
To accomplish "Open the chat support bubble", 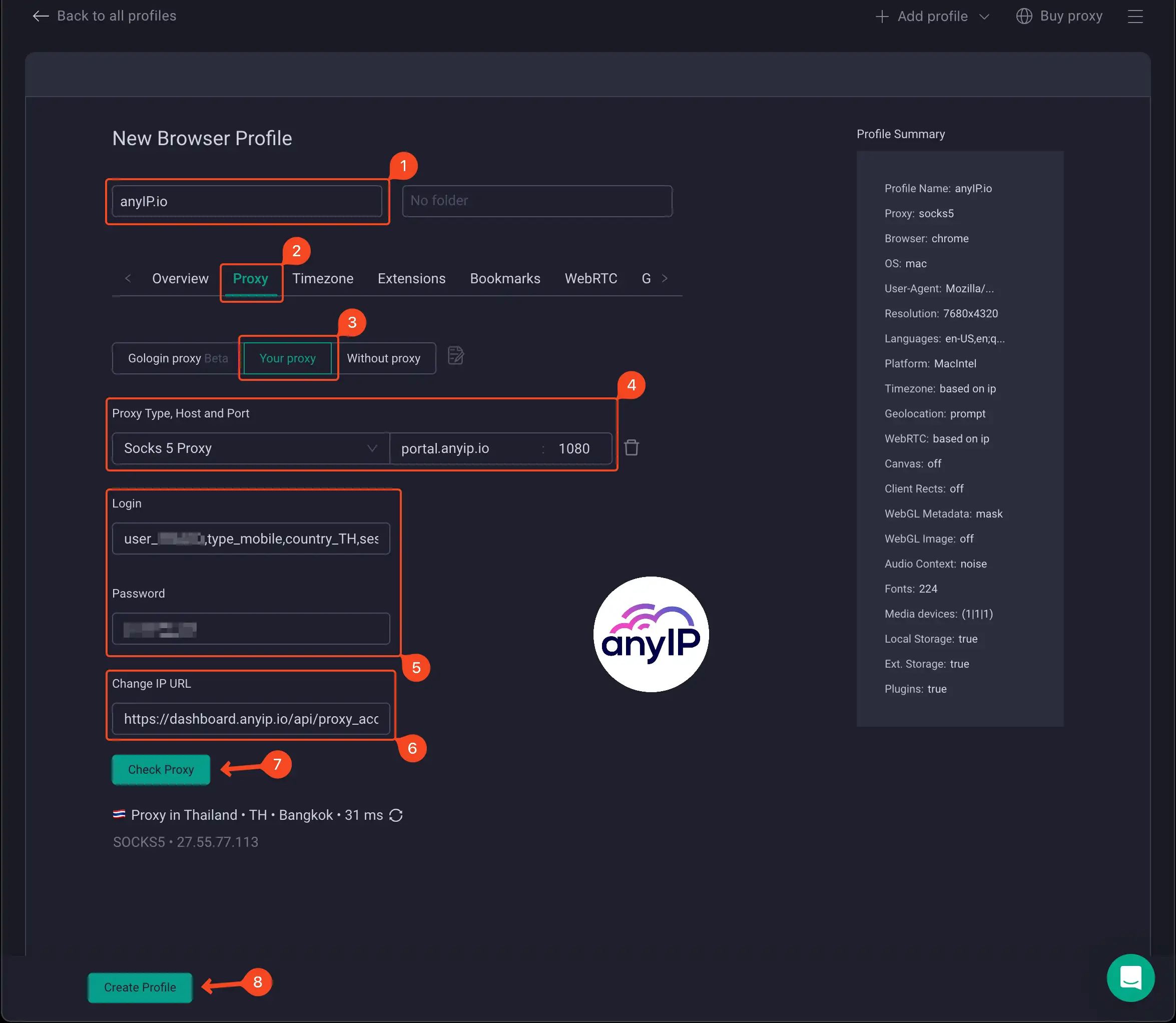I will click(1130, 977).
